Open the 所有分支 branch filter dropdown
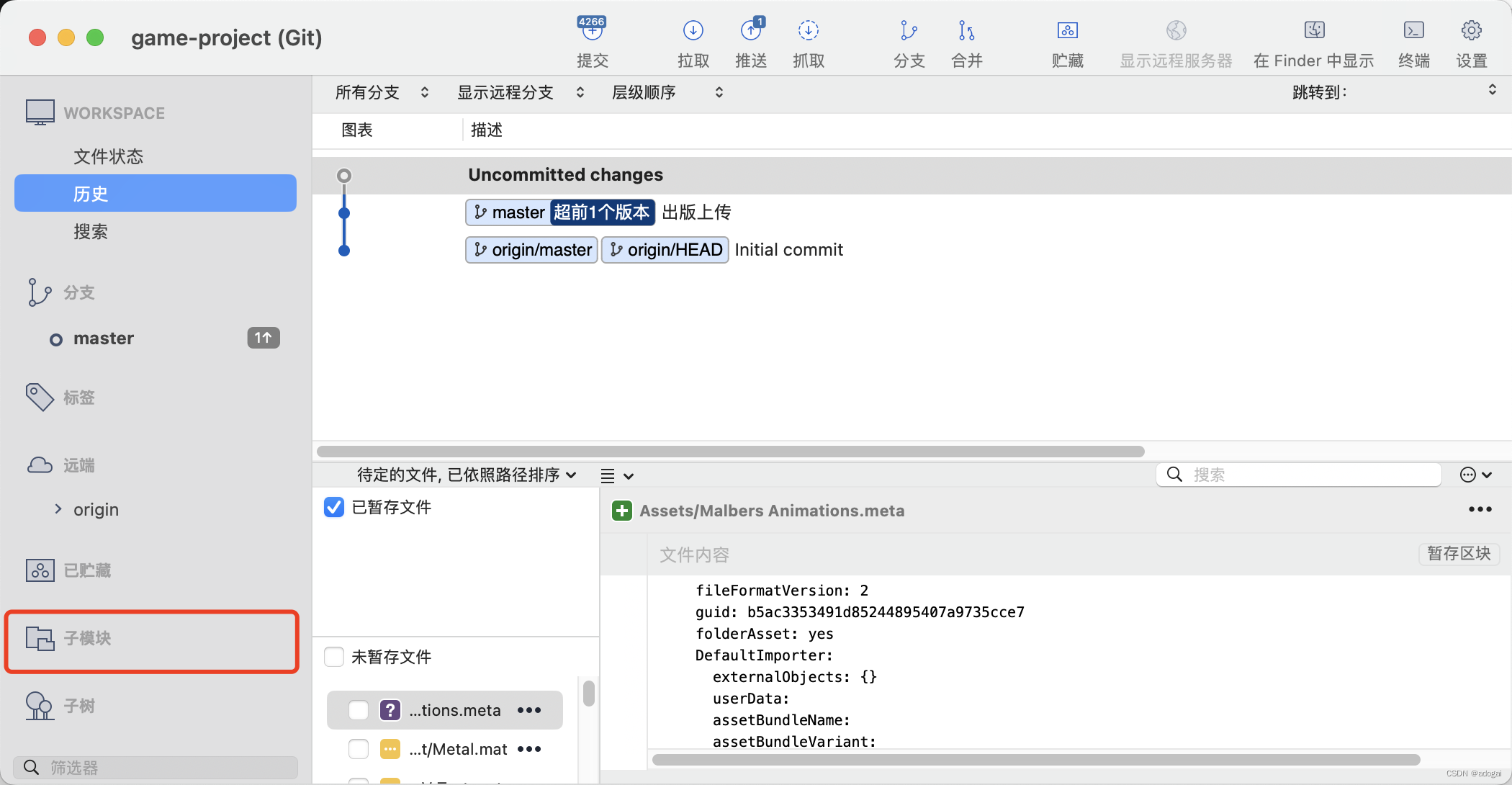 click(382, 92)
